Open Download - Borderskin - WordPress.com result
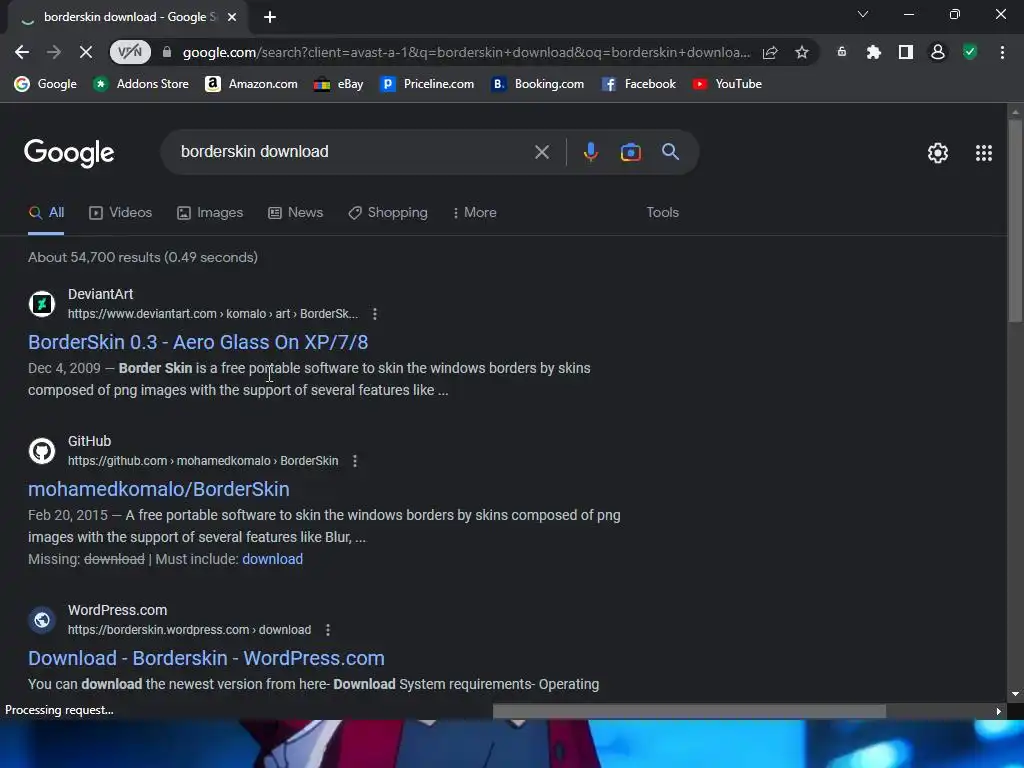 (206, 658)
